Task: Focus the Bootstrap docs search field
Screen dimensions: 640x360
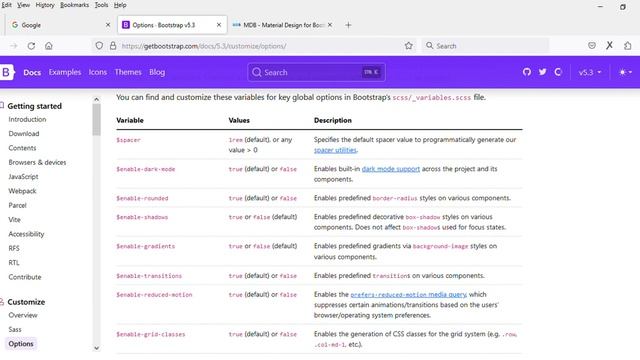Action: 316,72
